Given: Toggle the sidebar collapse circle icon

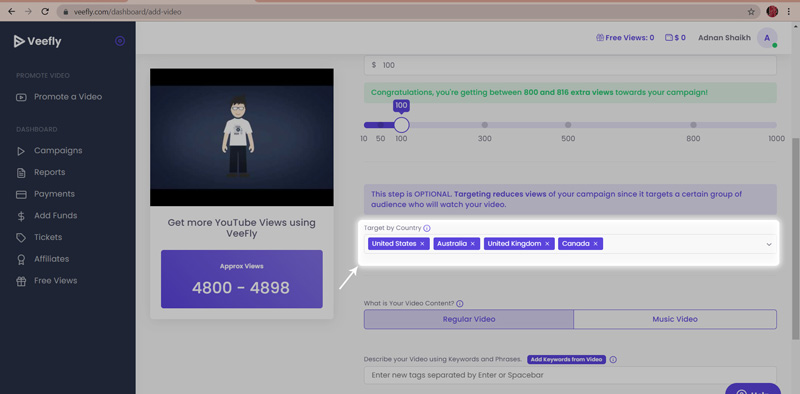Looking at the screenshot, I should [x=120, y=41].
